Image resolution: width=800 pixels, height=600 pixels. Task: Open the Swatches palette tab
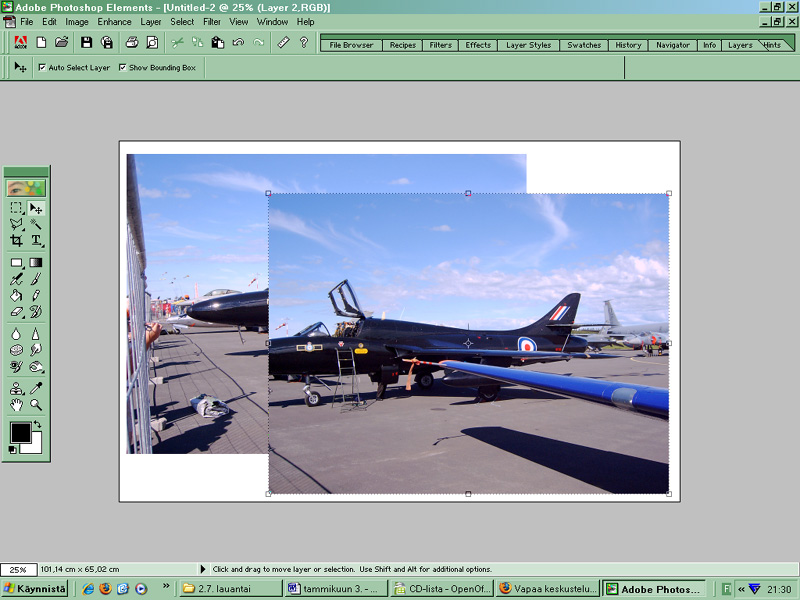click(x=584, y=45)
